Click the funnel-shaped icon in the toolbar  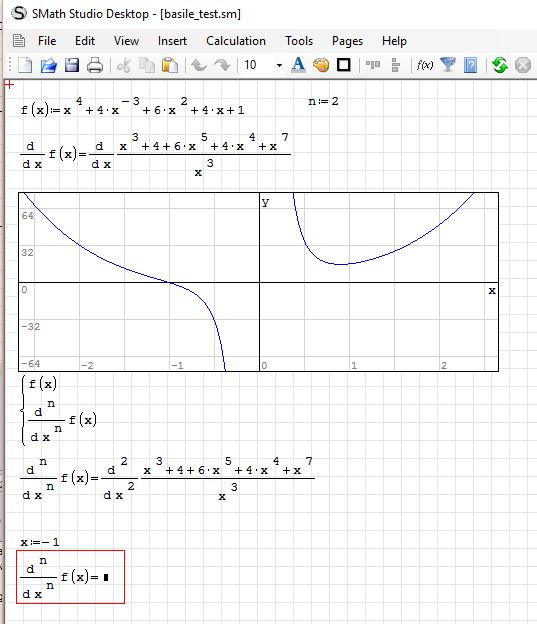pyautogui.click(x=448, y=65)
